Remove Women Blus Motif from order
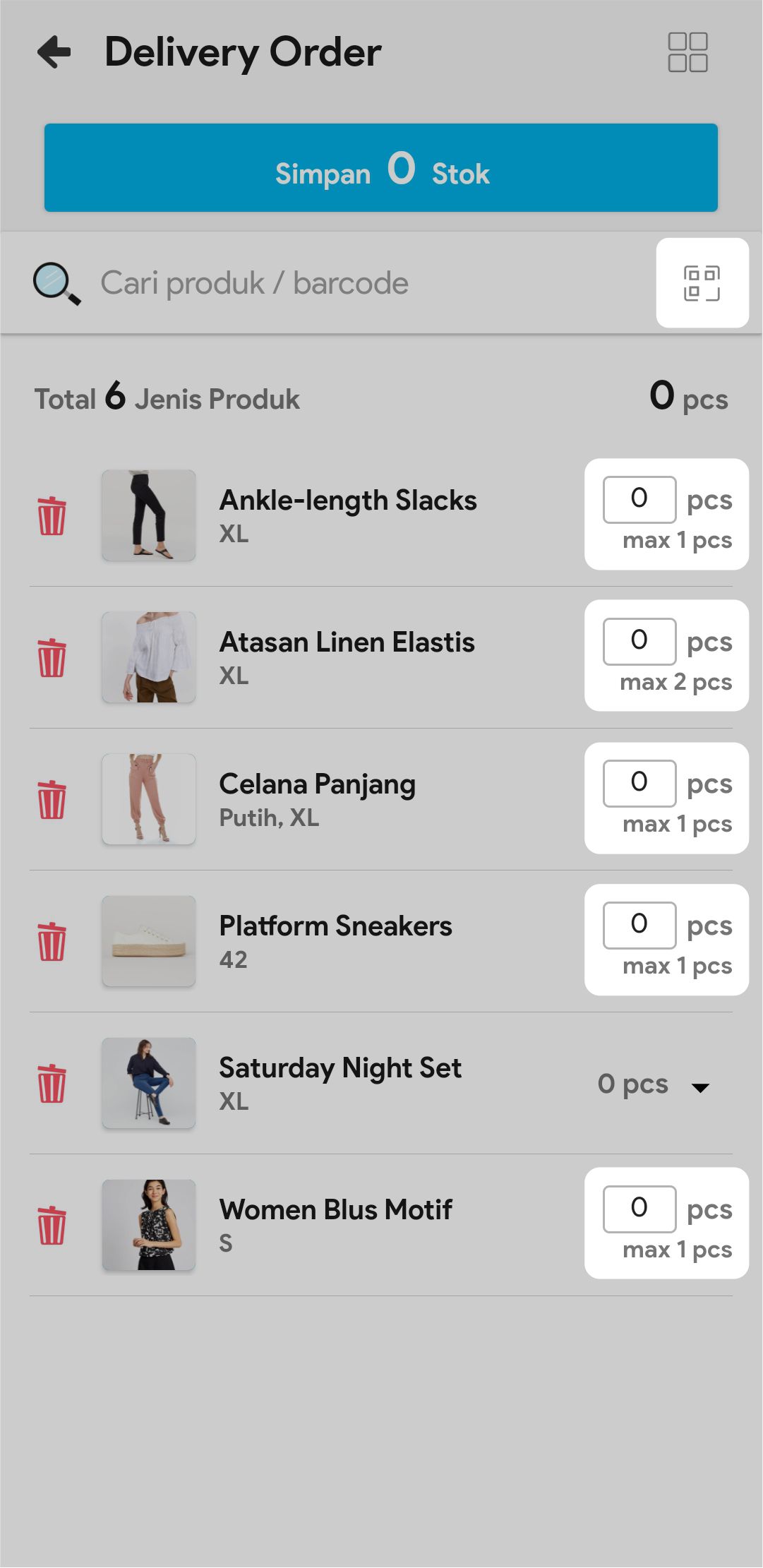The image size is (763, 1568). [52, 1226]
